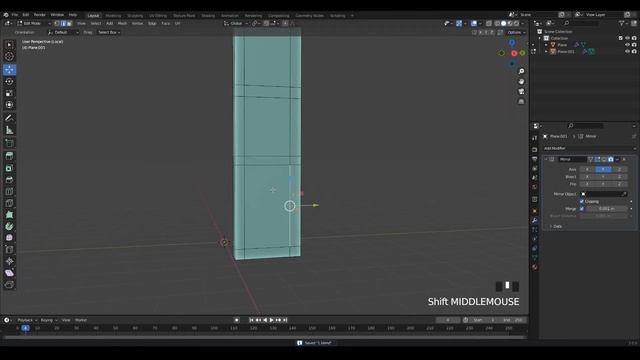Select the Measure tool

pos(9,130)
